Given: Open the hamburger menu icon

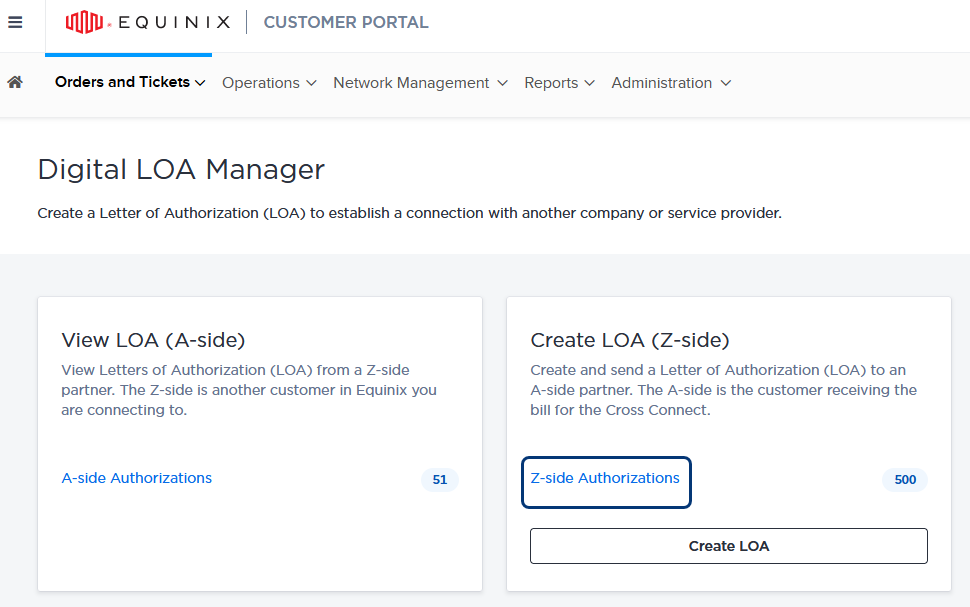Looking at the screenshot, I should (x=15, y=22).
